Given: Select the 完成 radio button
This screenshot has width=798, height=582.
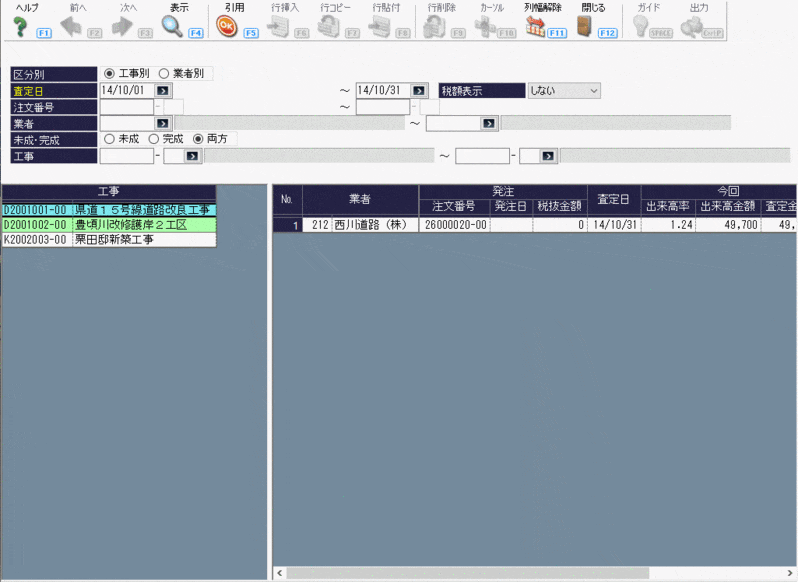Looking at the screenshot, I should tap(153, 139).
